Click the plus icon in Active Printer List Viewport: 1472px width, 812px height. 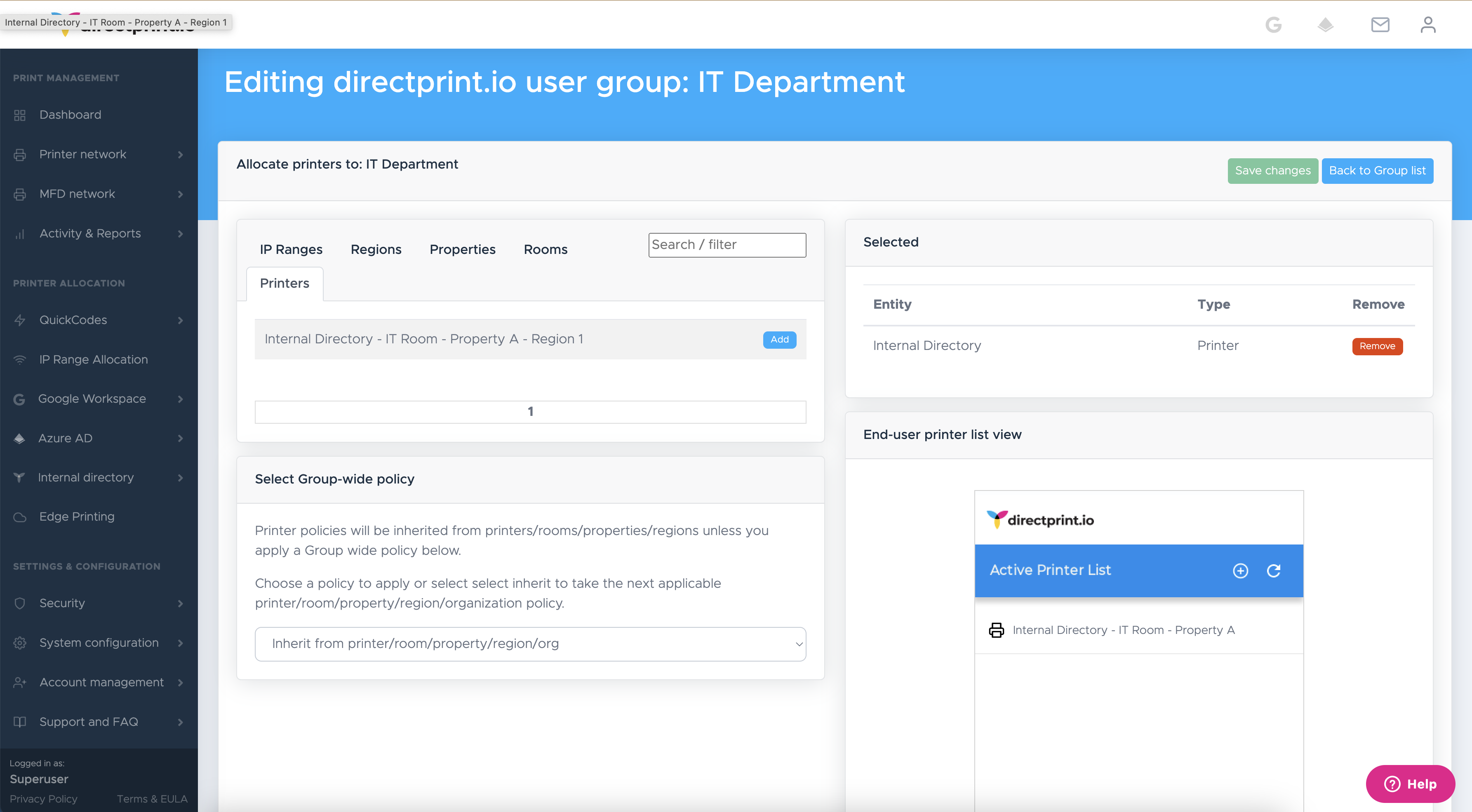point(1240,570)
